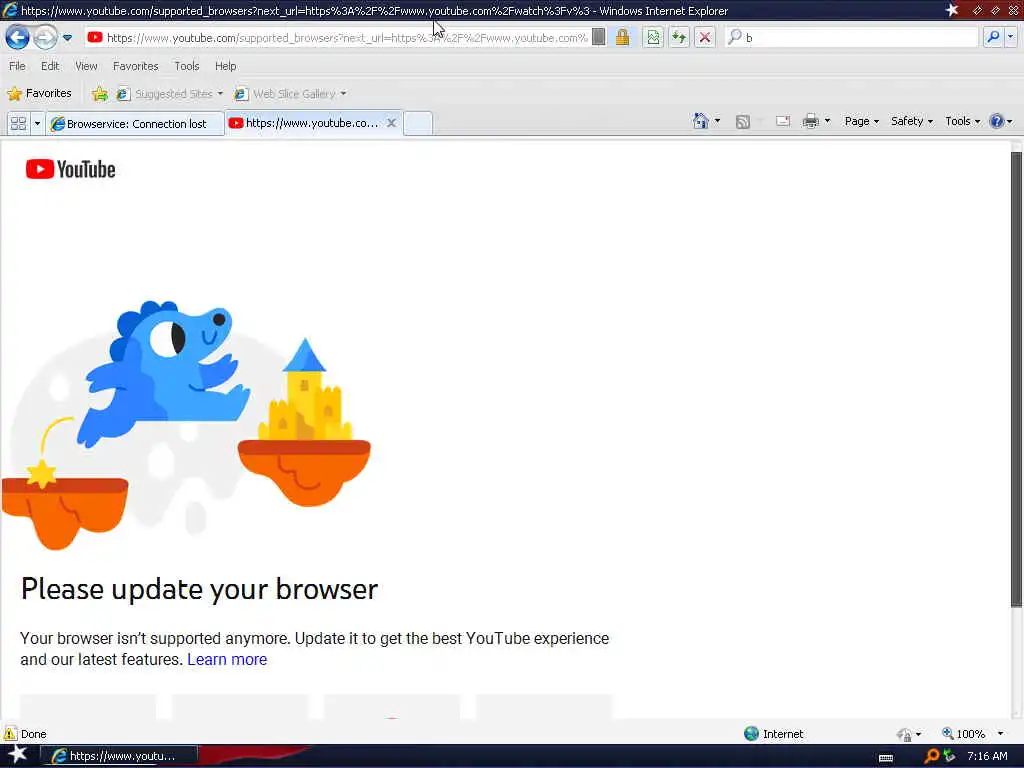Click the Forward navigation arrow button

click(x=45, y=37)
